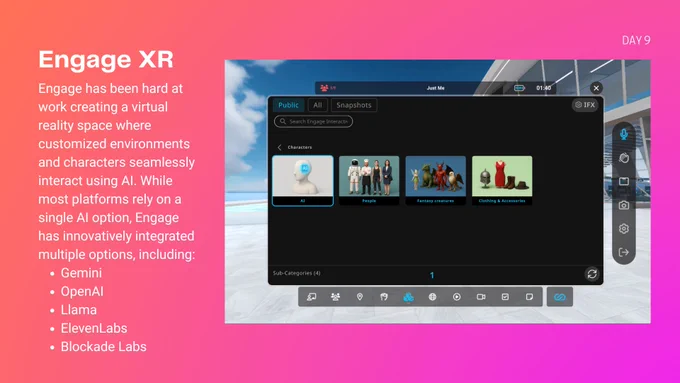Click the ElevenLabs bullet item
This screenshot has width=680, height=383.
click(94, 328)
